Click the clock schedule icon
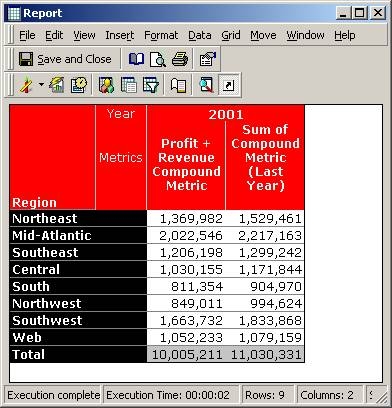 click(x=79, y=85)
